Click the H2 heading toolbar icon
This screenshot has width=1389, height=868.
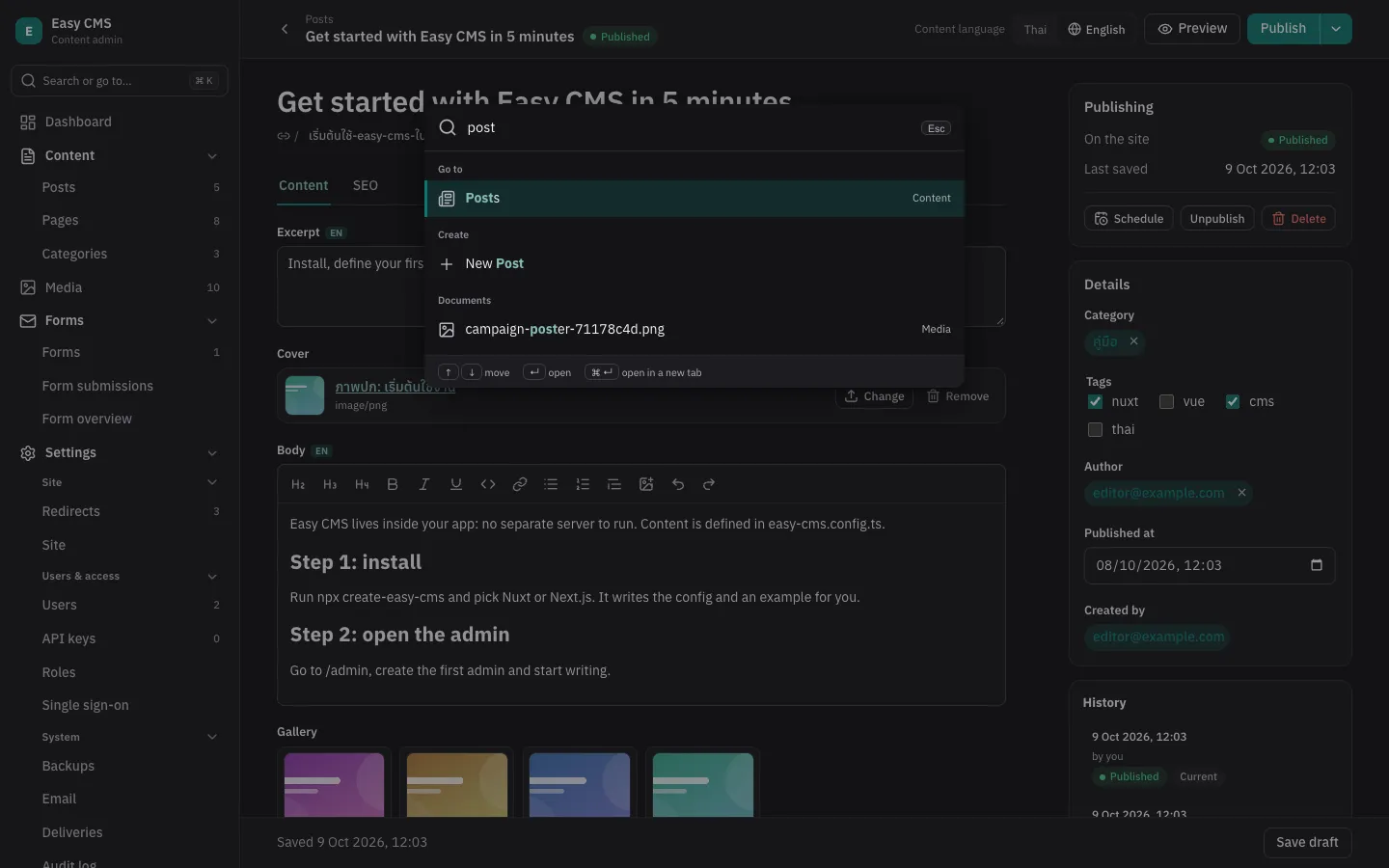pyautogui.click(x=298, y=484)
